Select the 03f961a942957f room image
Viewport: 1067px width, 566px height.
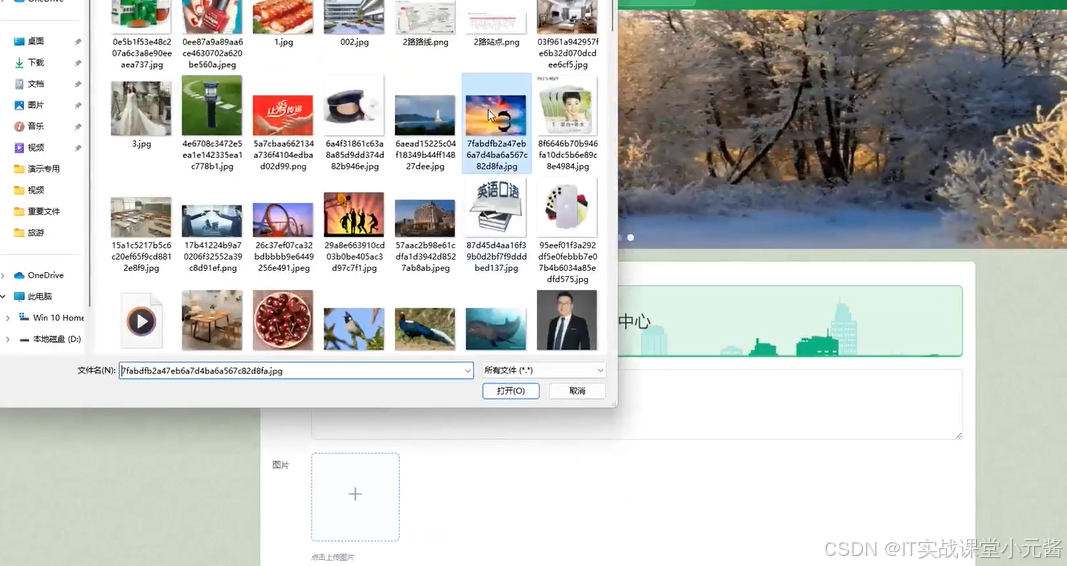coord(568,35)
